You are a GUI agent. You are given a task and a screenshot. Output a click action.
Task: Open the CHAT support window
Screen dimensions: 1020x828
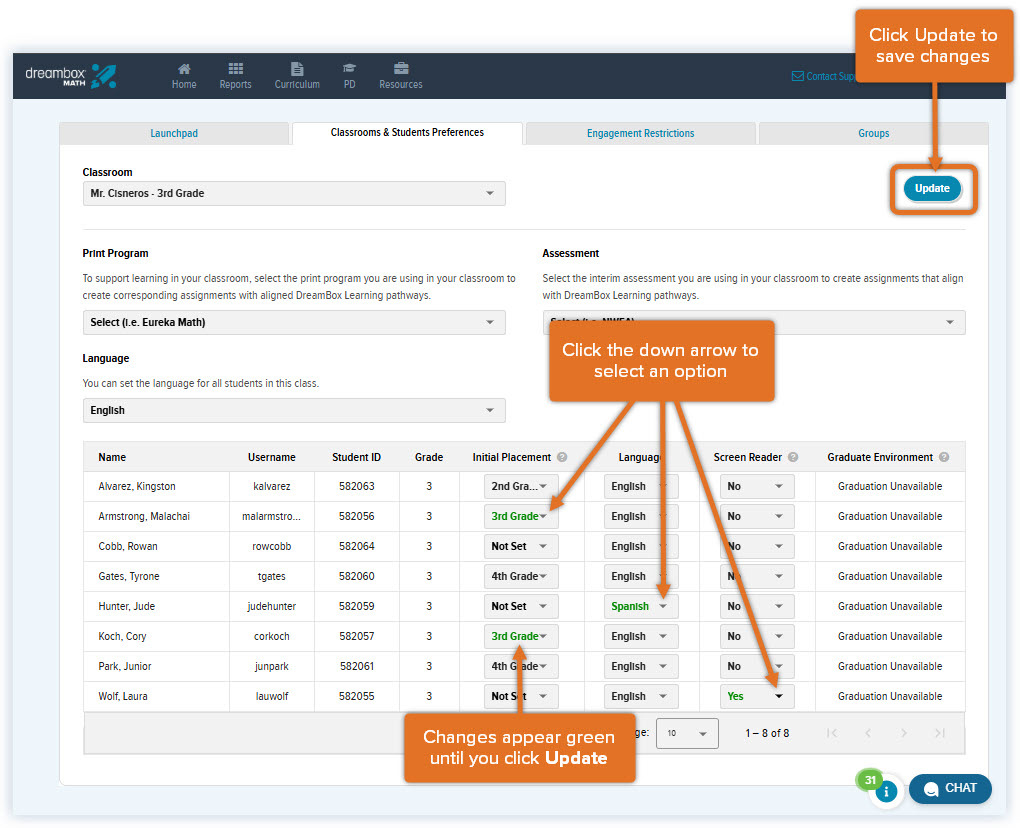(x=949, y=789)
